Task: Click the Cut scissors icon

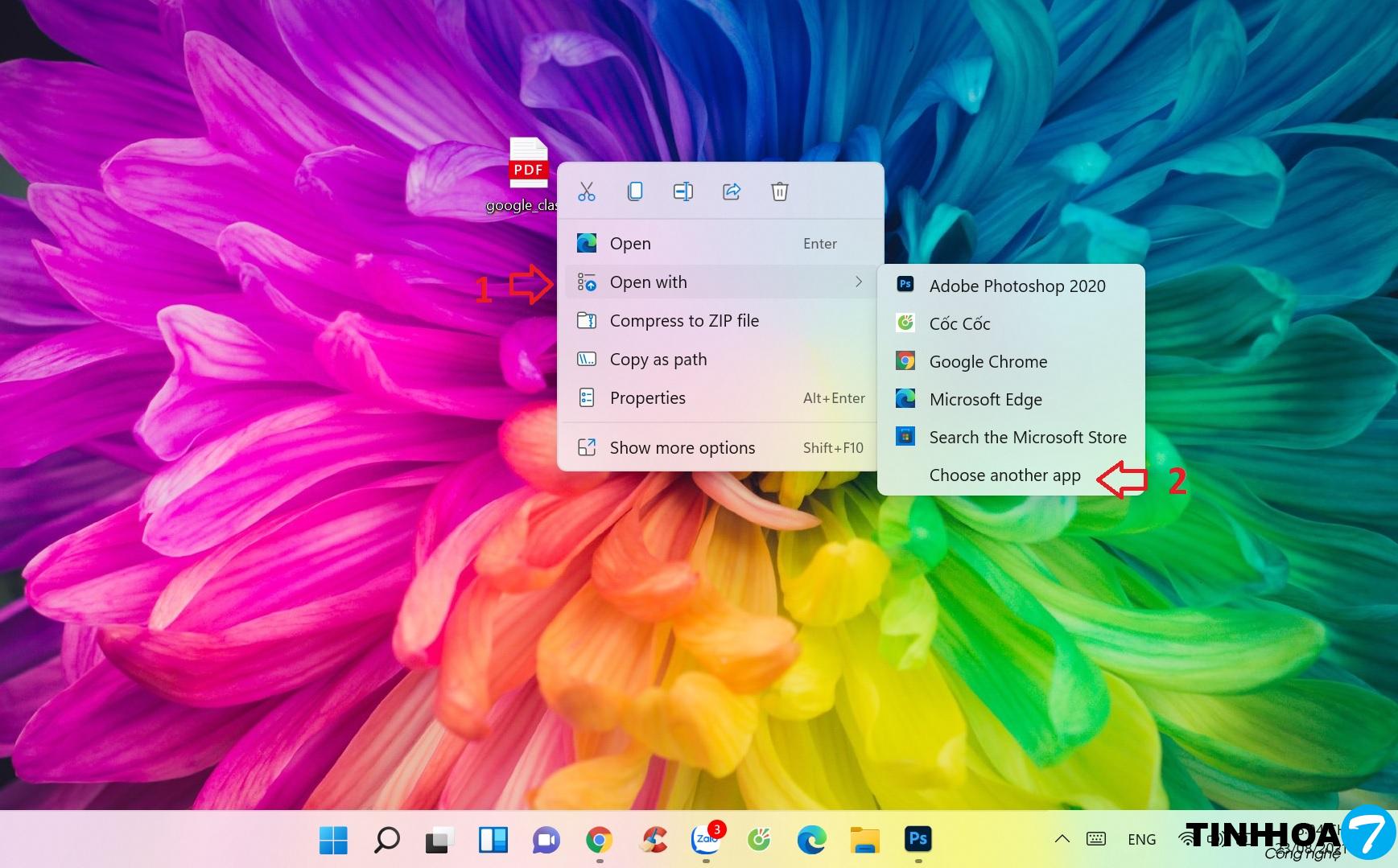Action: point(587,191)
